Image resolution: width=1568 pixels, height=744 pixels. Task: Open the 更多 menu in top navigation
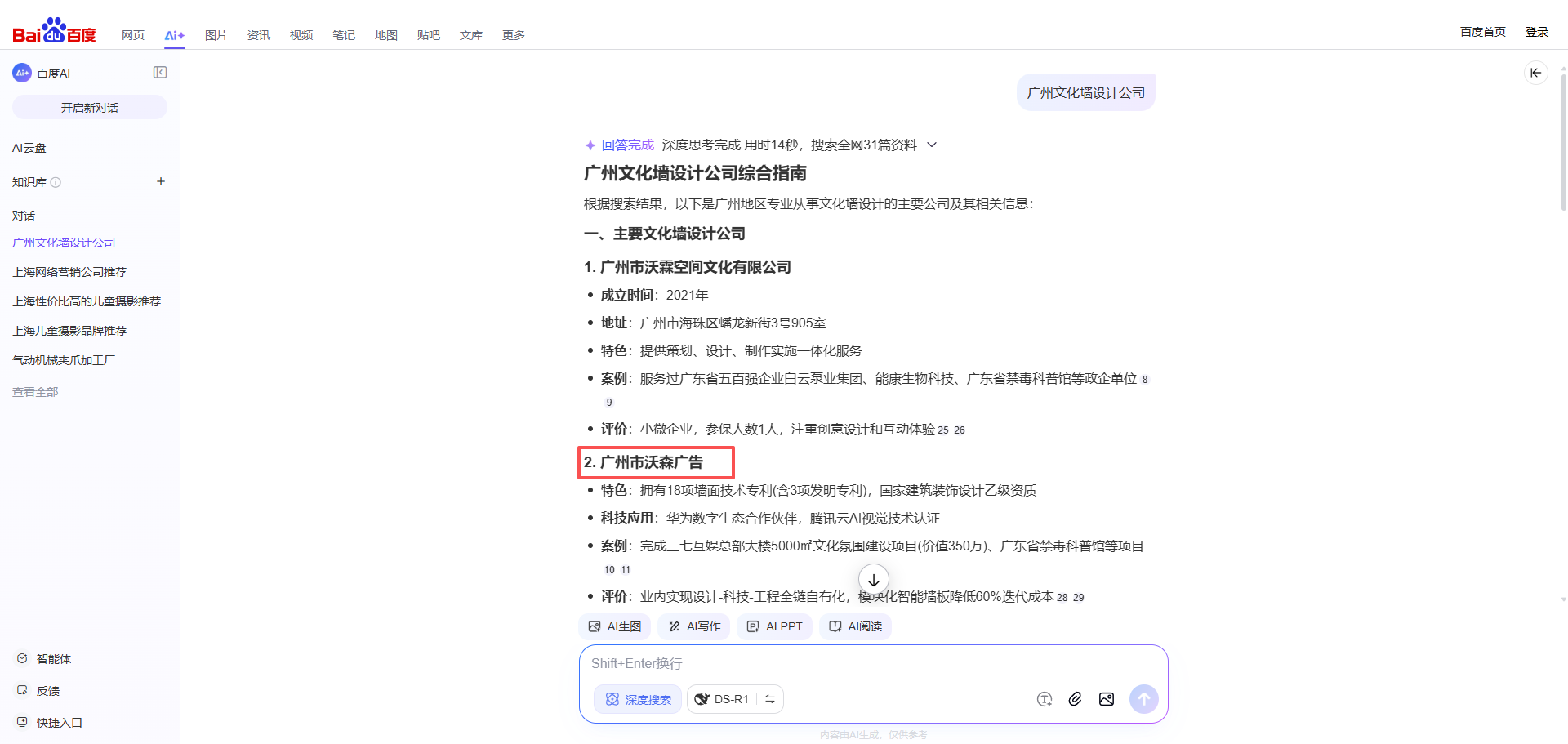513,35
